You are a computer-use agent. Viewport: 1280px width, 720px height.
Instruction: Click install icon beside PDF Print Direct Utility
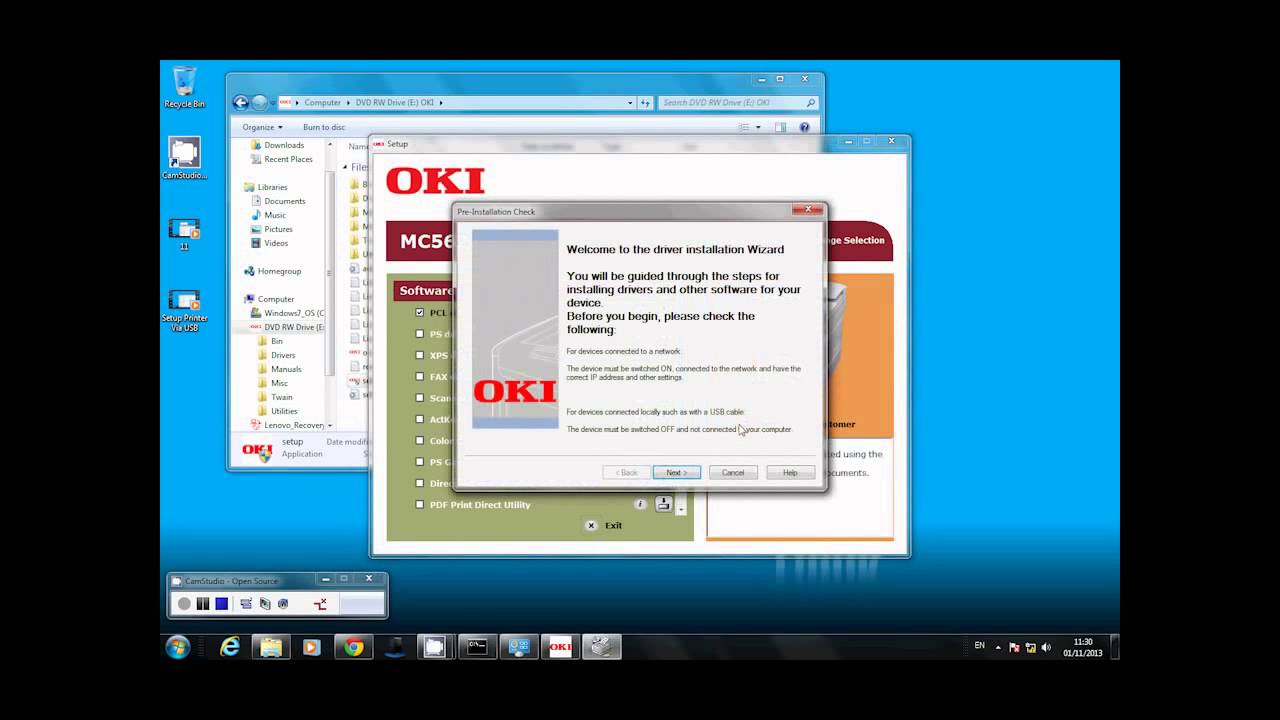(x=663, y=504)
